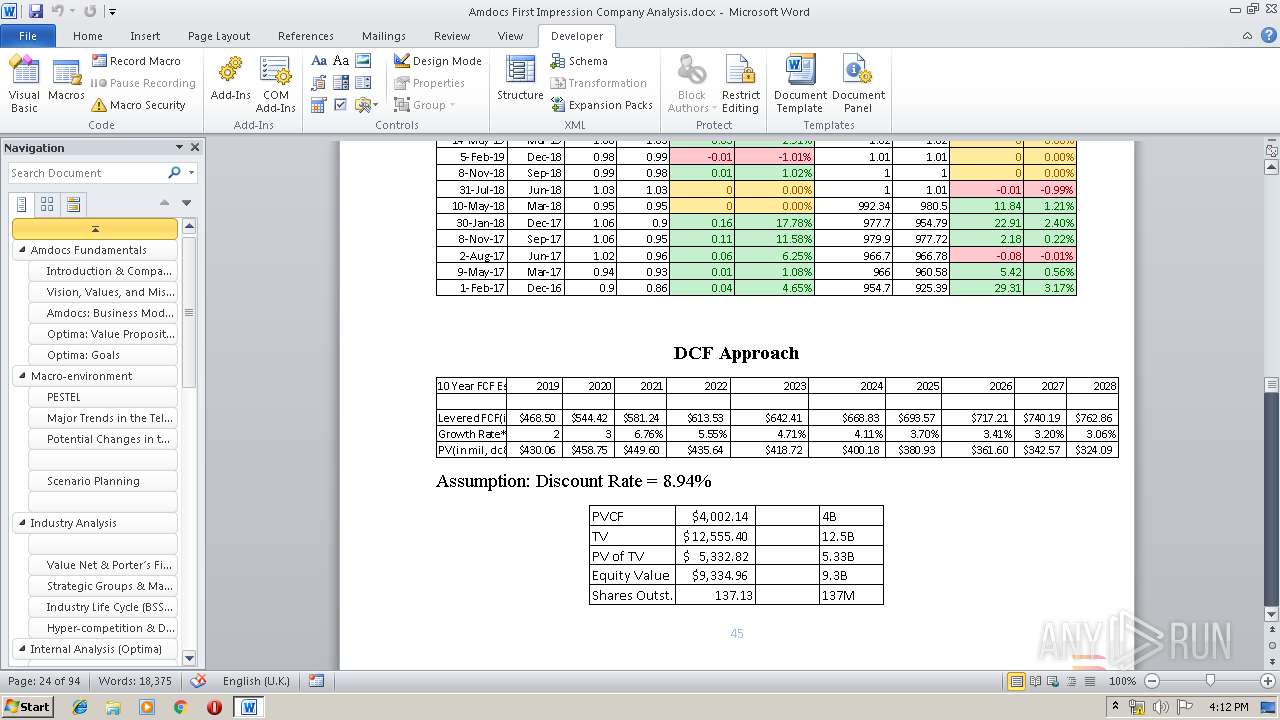Insert Date Picker content control
This screenshot has width=1280, height=720.
pyautogui.click(x=319, y=105)
